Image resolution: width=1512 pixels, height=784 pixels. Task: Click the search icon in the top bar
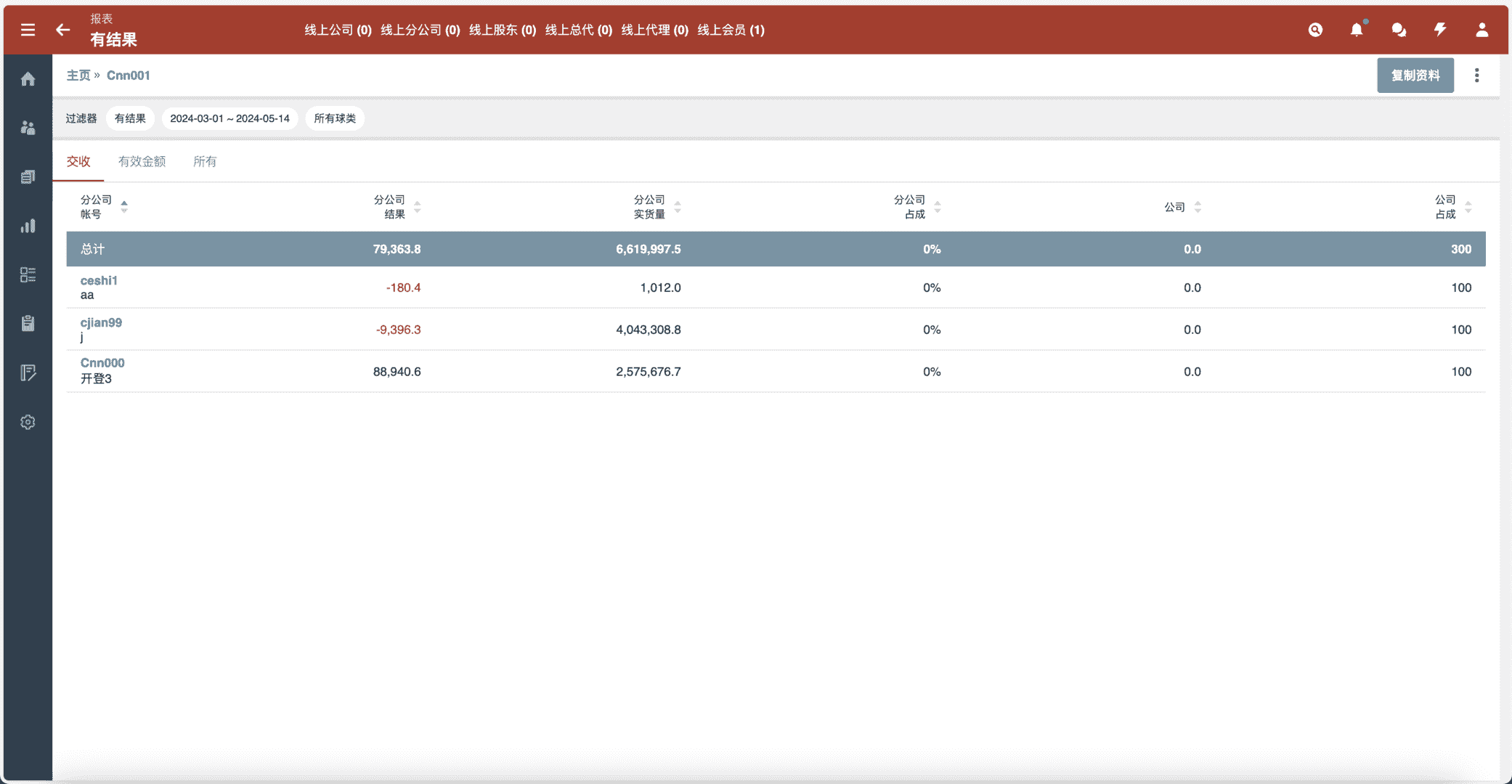[1315, 30]
